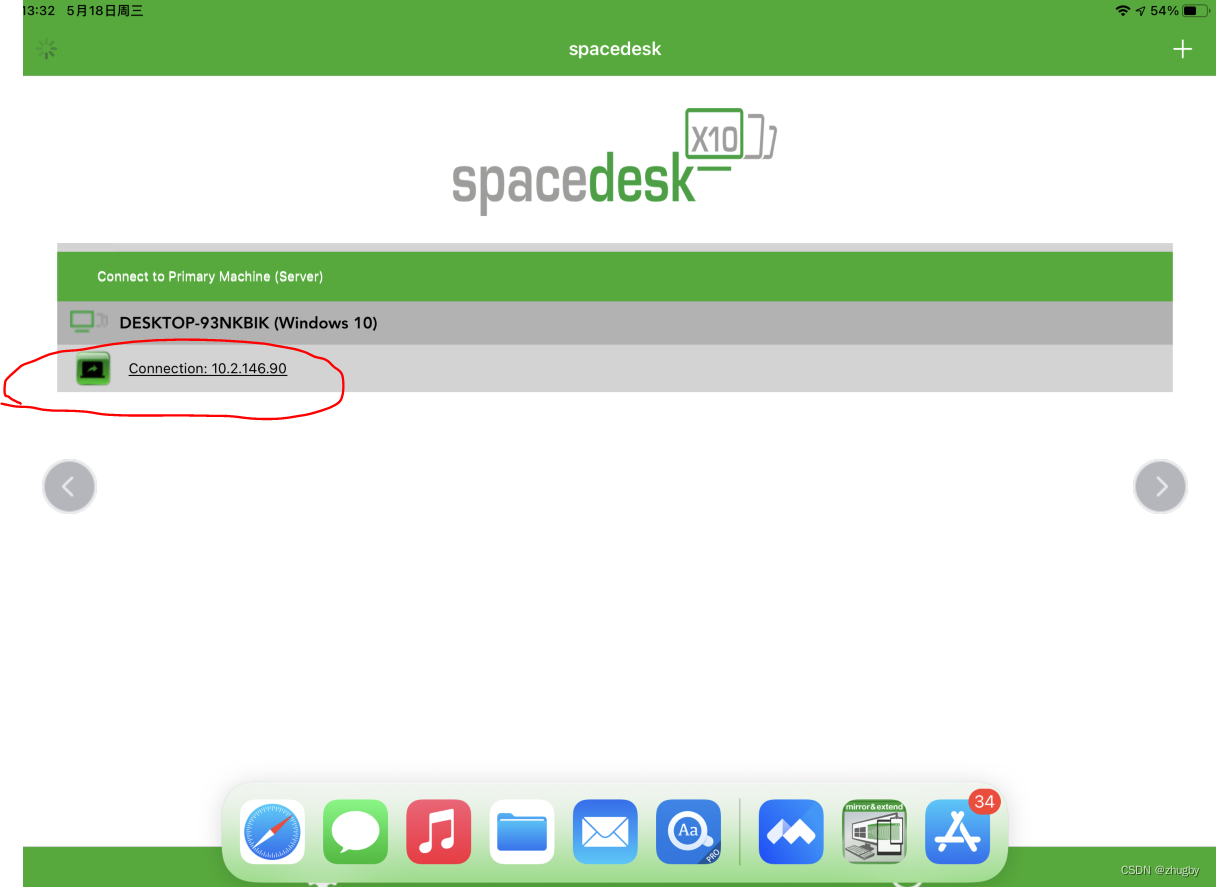Tap the Wi-Fi status icon
This screenshot has width=1216, height=887.
[x=1123, y=11]
